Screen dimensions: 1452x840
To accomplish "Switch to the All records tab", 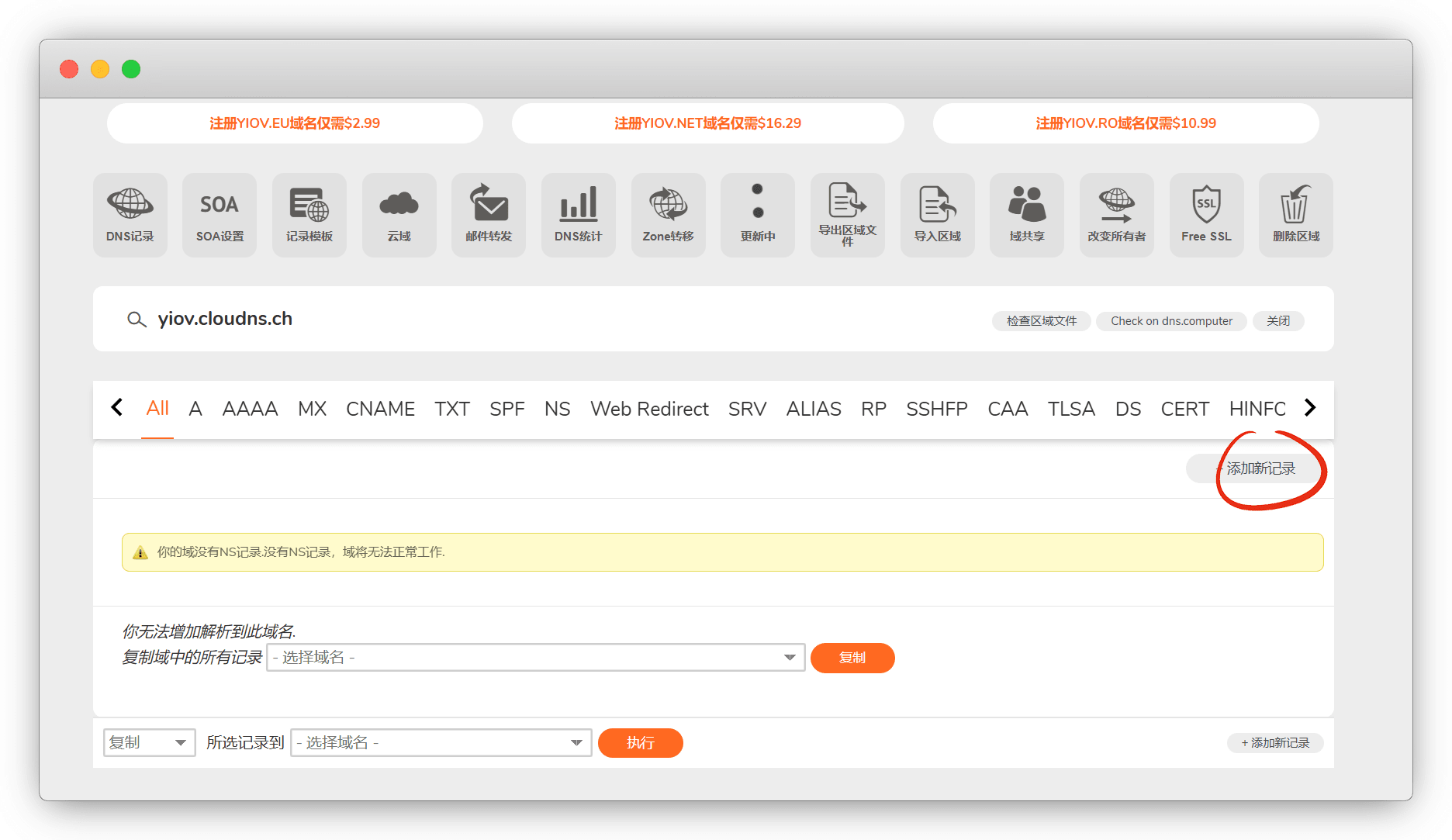I will pos(157,408).
